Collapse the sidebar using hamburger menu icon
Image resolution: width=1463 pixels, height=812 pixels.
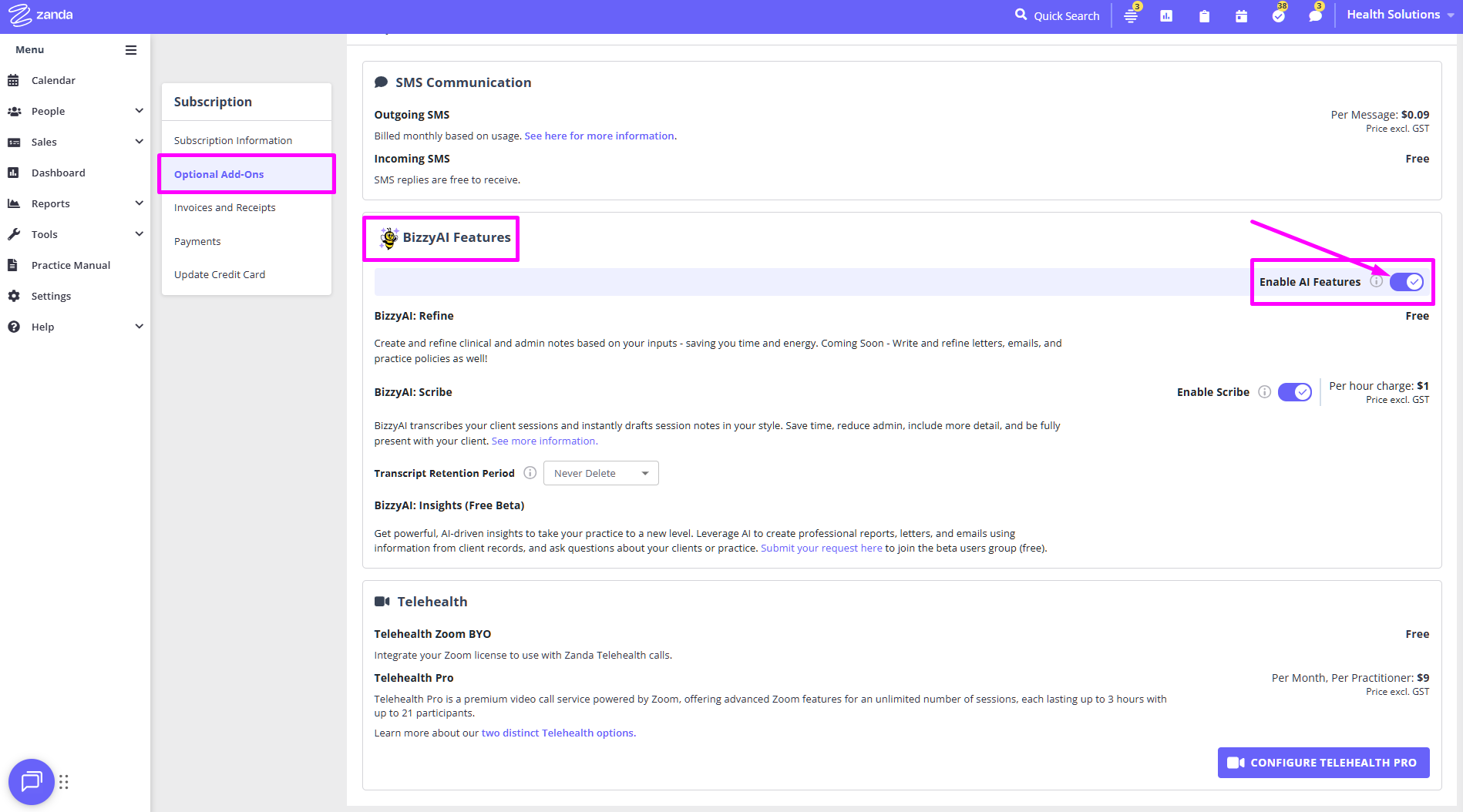131,50
